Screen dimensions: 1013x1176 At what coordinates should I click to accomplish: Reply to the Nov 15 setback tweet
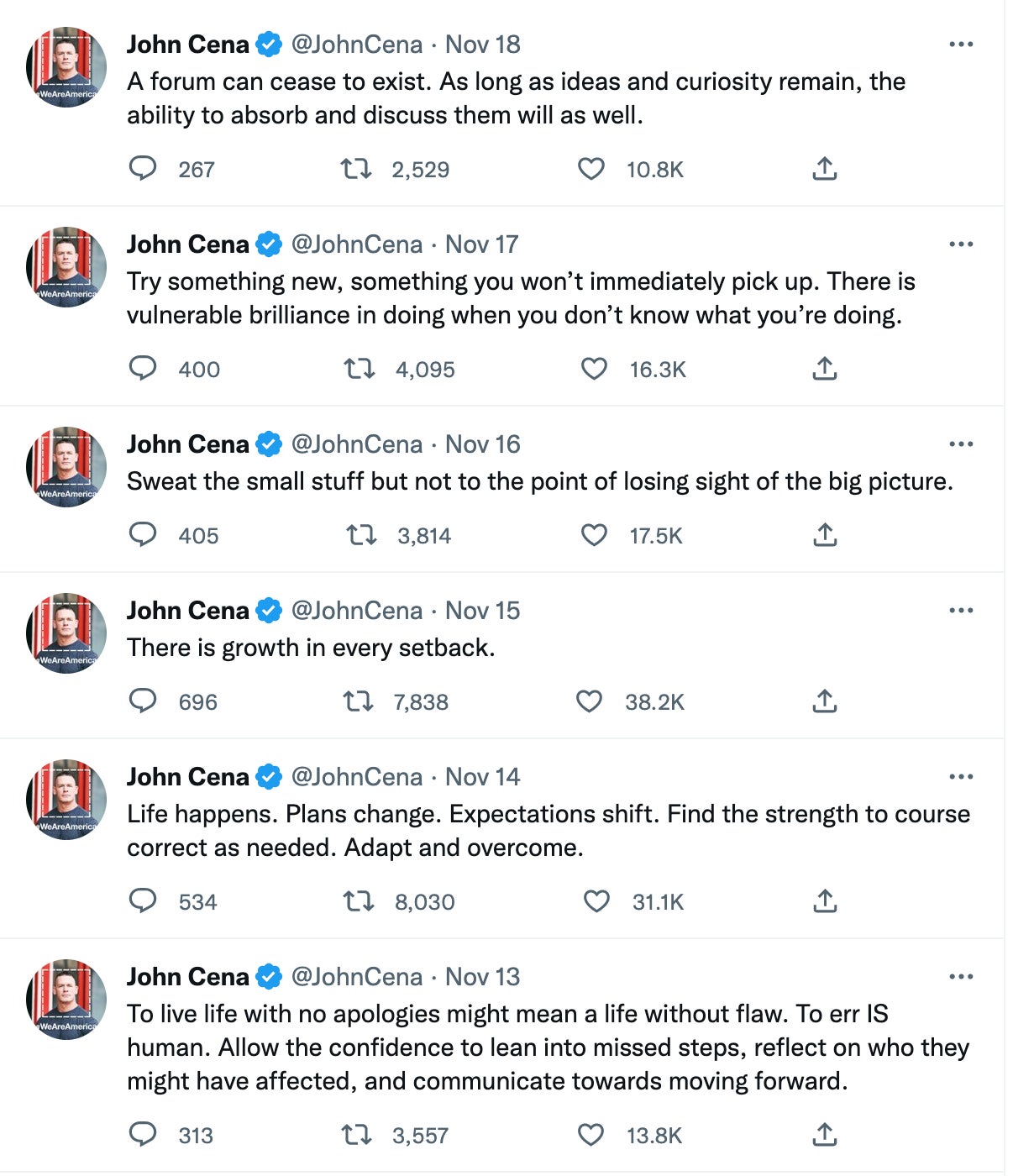pos(143,701)
